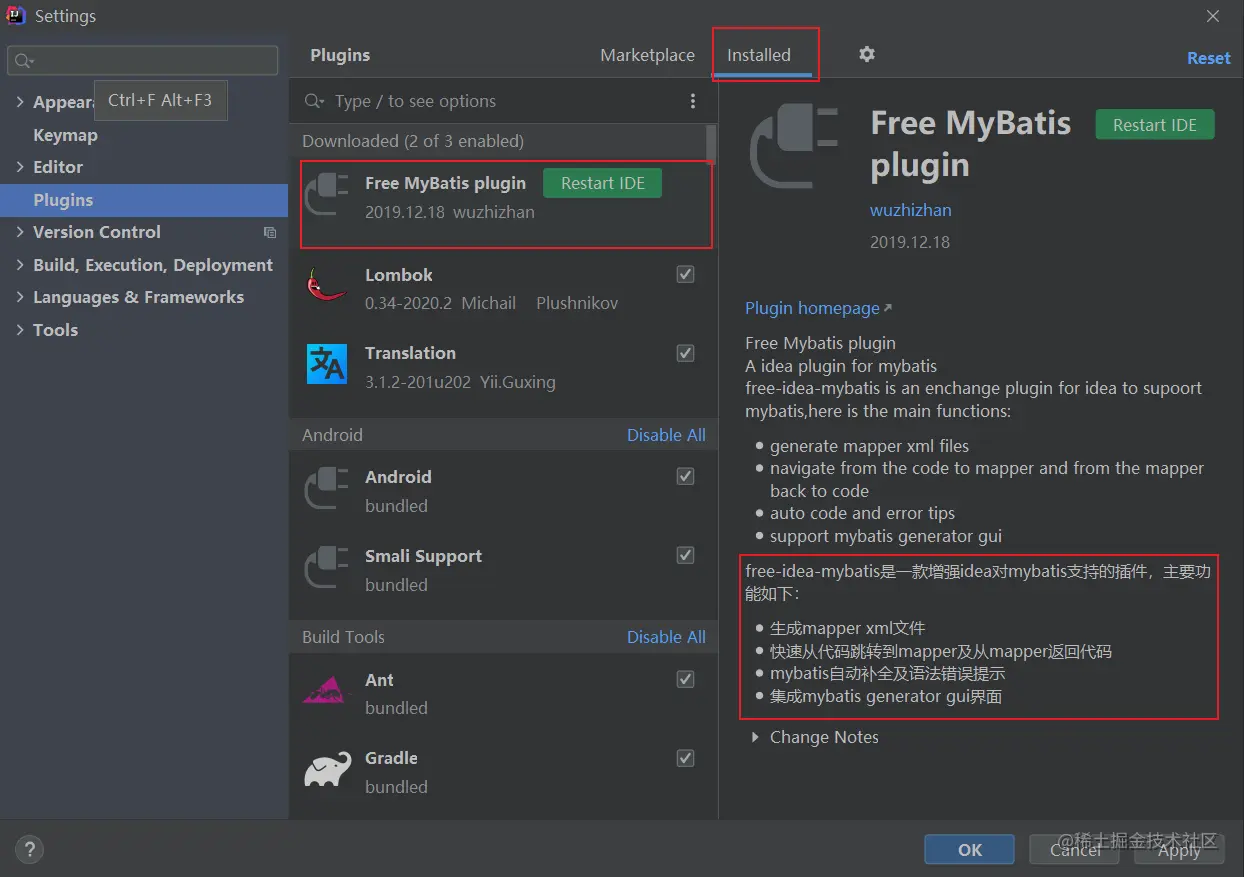Screen dimensions: 1244x877
Task: Click the IntelliJ logo in title bar
Action: point(16,15)
